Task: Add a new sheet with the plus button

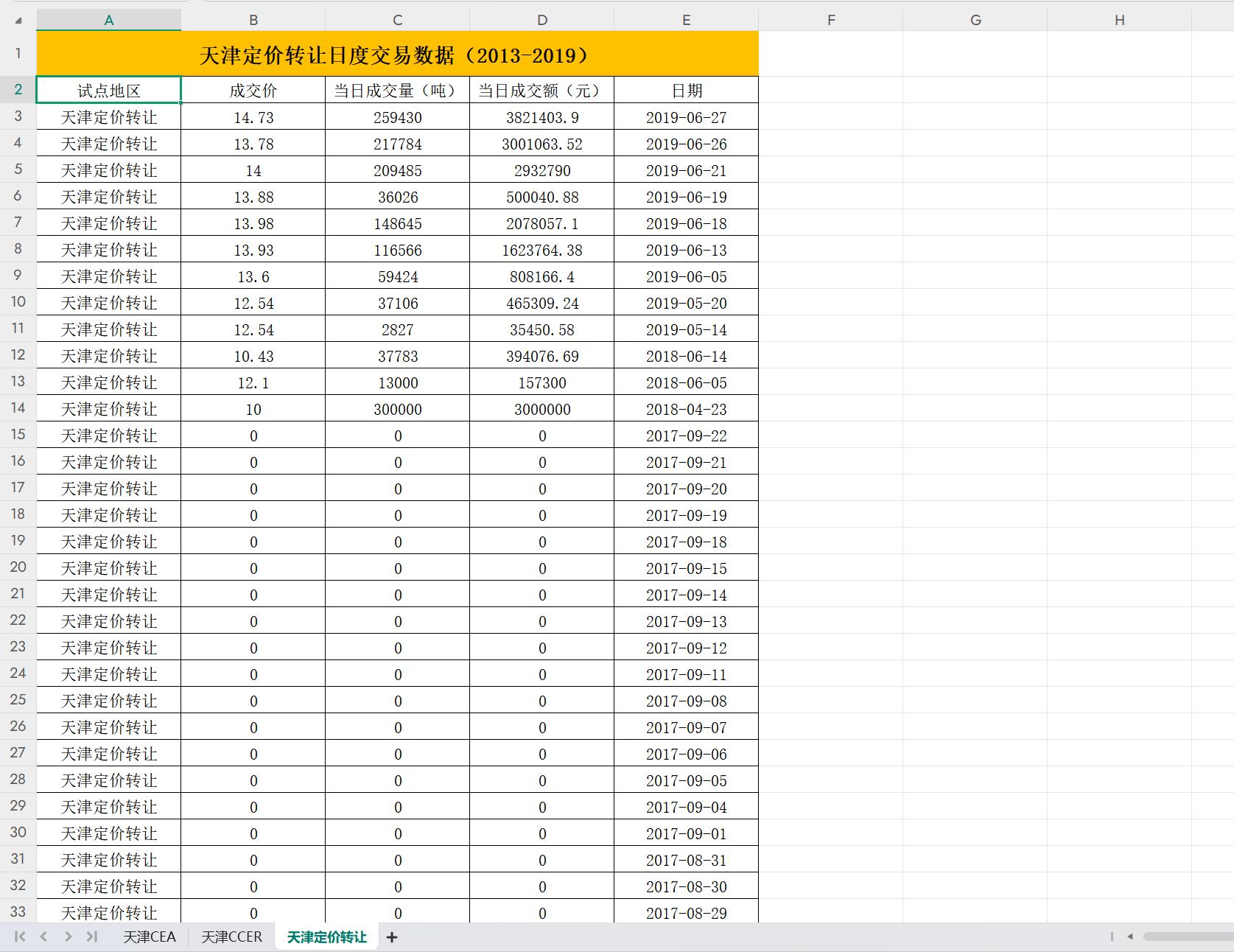Action: 392,937
